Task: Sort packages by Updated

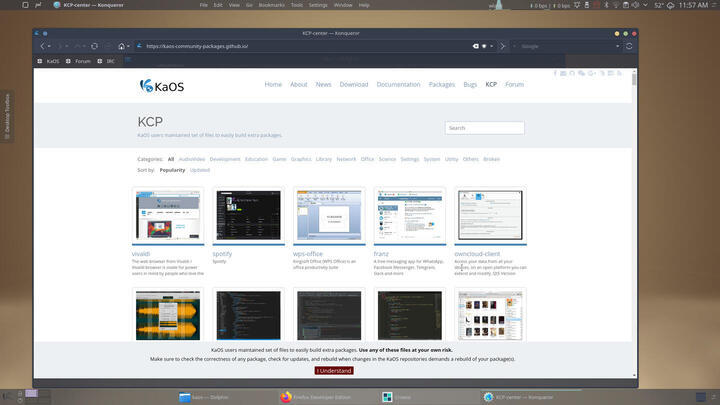Action: click(x=200, y=170)
